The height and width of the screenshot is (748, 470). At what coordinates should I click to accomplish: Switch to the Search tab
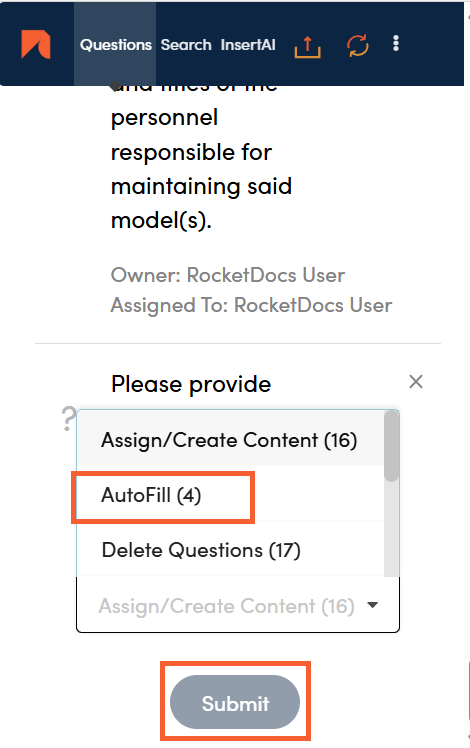point(186,45)
